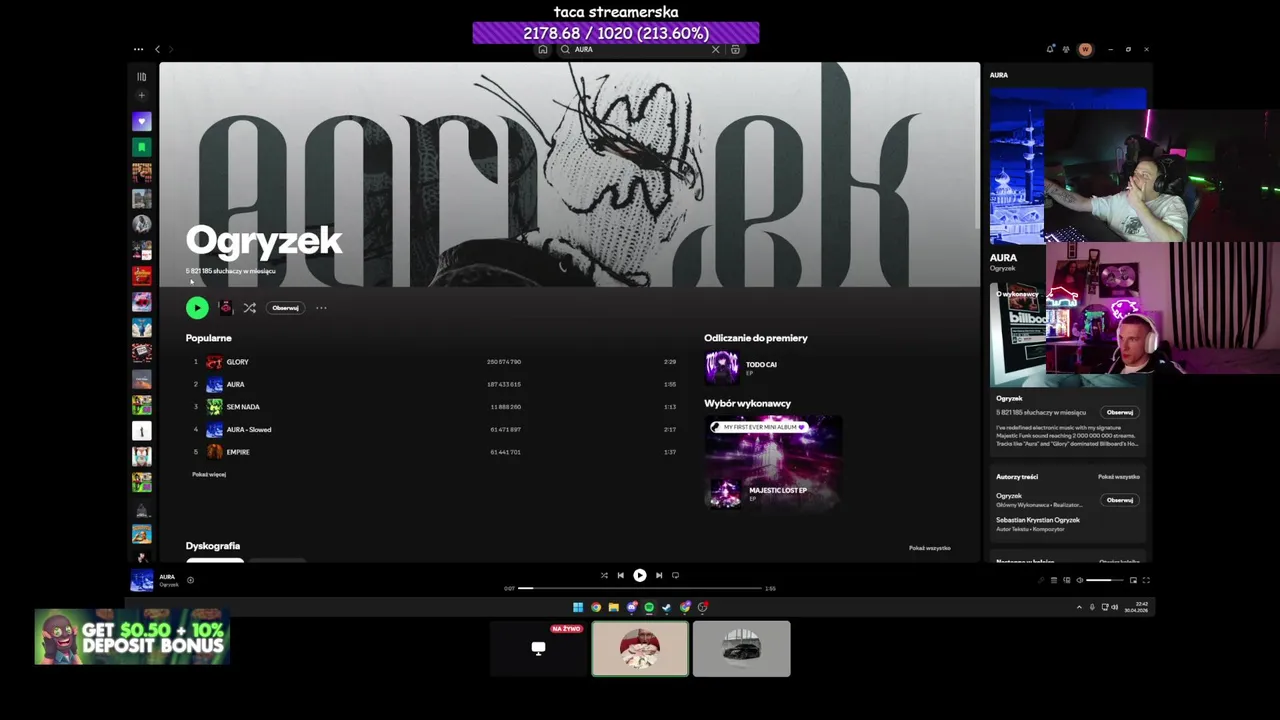Open Steam from the taskbar
Viewport: 1280px width, 720px height.
pyautogui.click(x=667, y=607)
